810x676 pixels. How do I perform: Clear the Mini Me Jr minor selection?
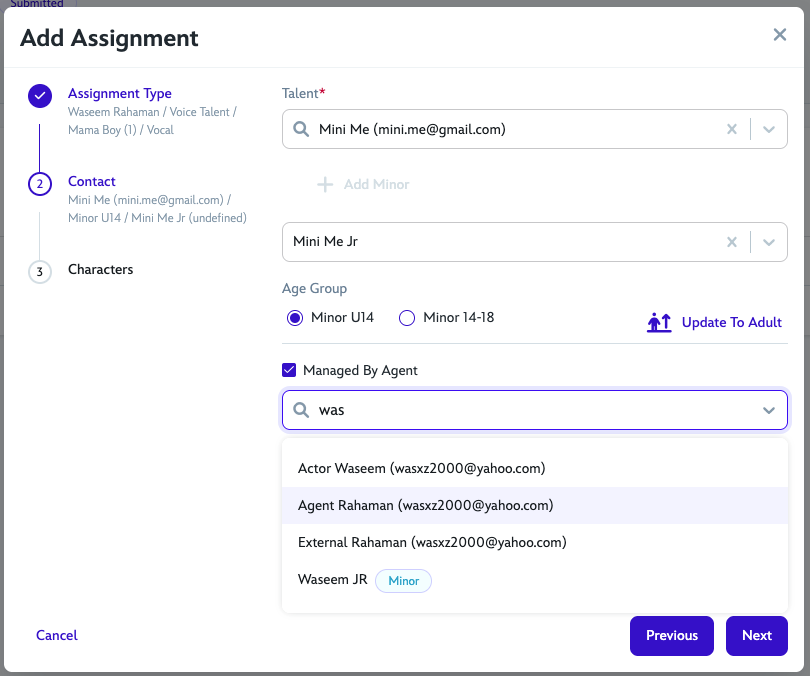732,242
